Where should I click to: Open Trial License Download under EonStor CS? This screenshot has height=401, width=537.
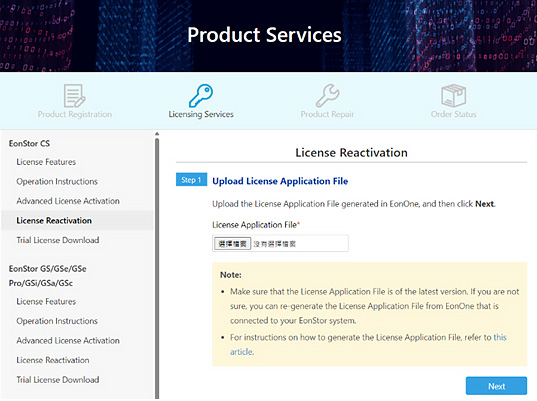click(58, 240)
